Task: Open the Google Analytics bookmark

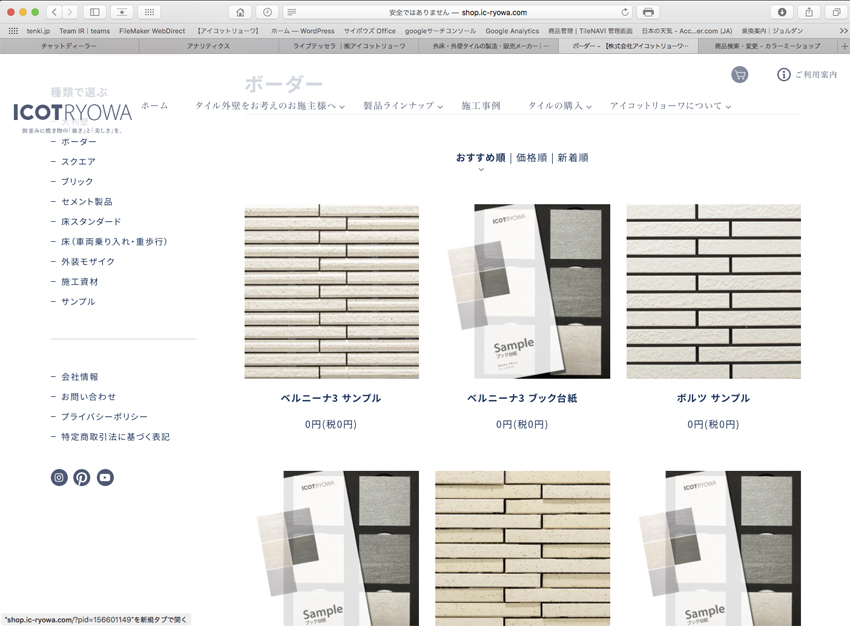Action: click(512, 31)
